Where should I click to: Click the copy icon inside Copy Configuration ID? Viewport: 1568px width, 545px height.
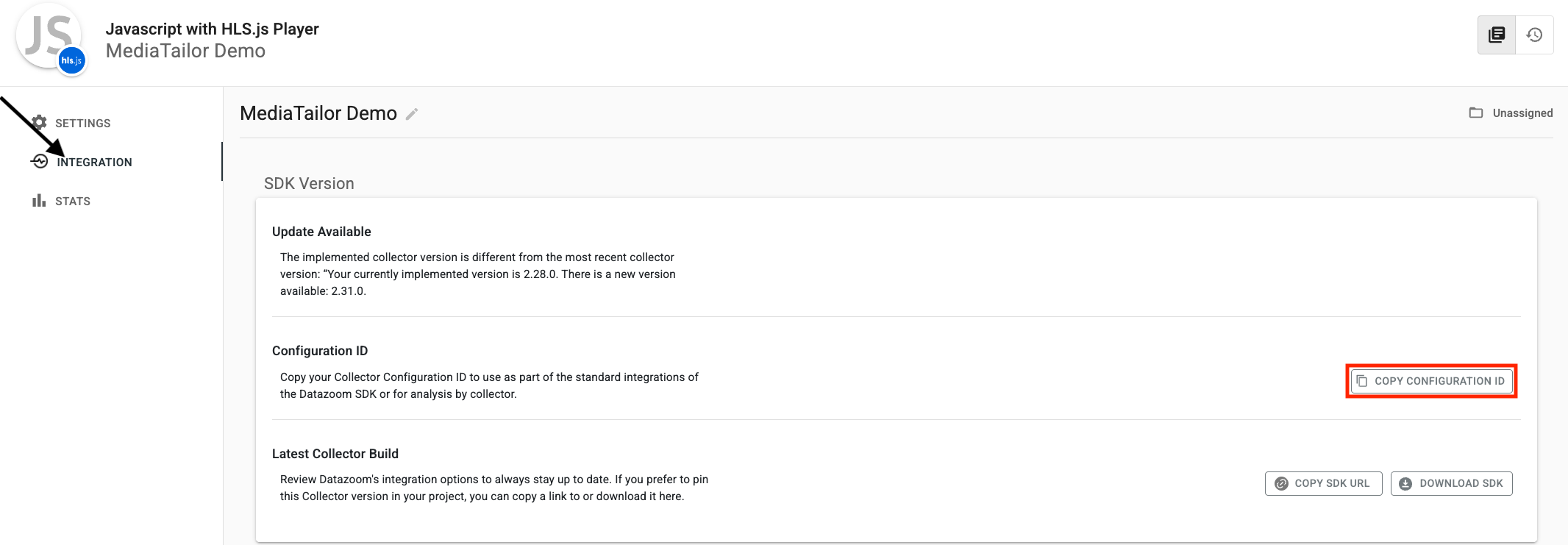(x=1361, y=381)
